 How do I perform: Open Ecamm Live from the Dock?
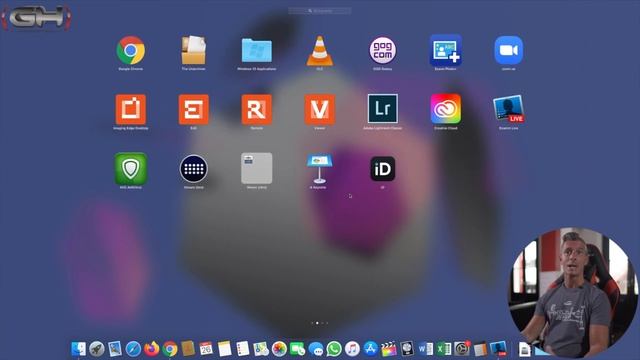click(498, 349)
